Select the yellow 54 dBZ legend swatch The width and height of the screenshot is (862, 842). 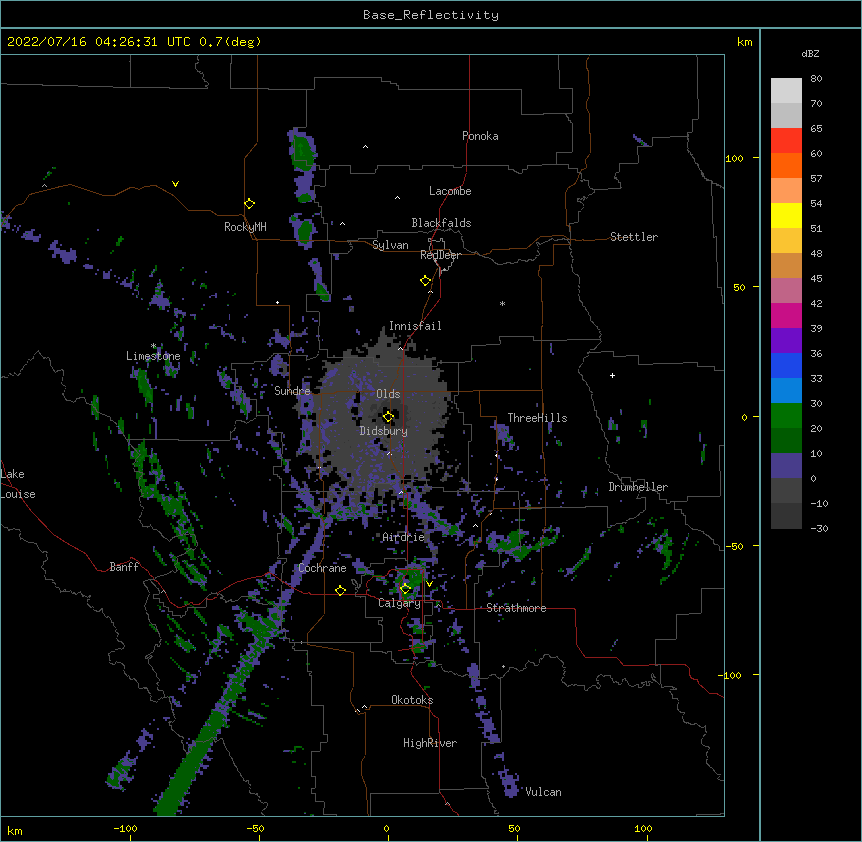(786, 215)
